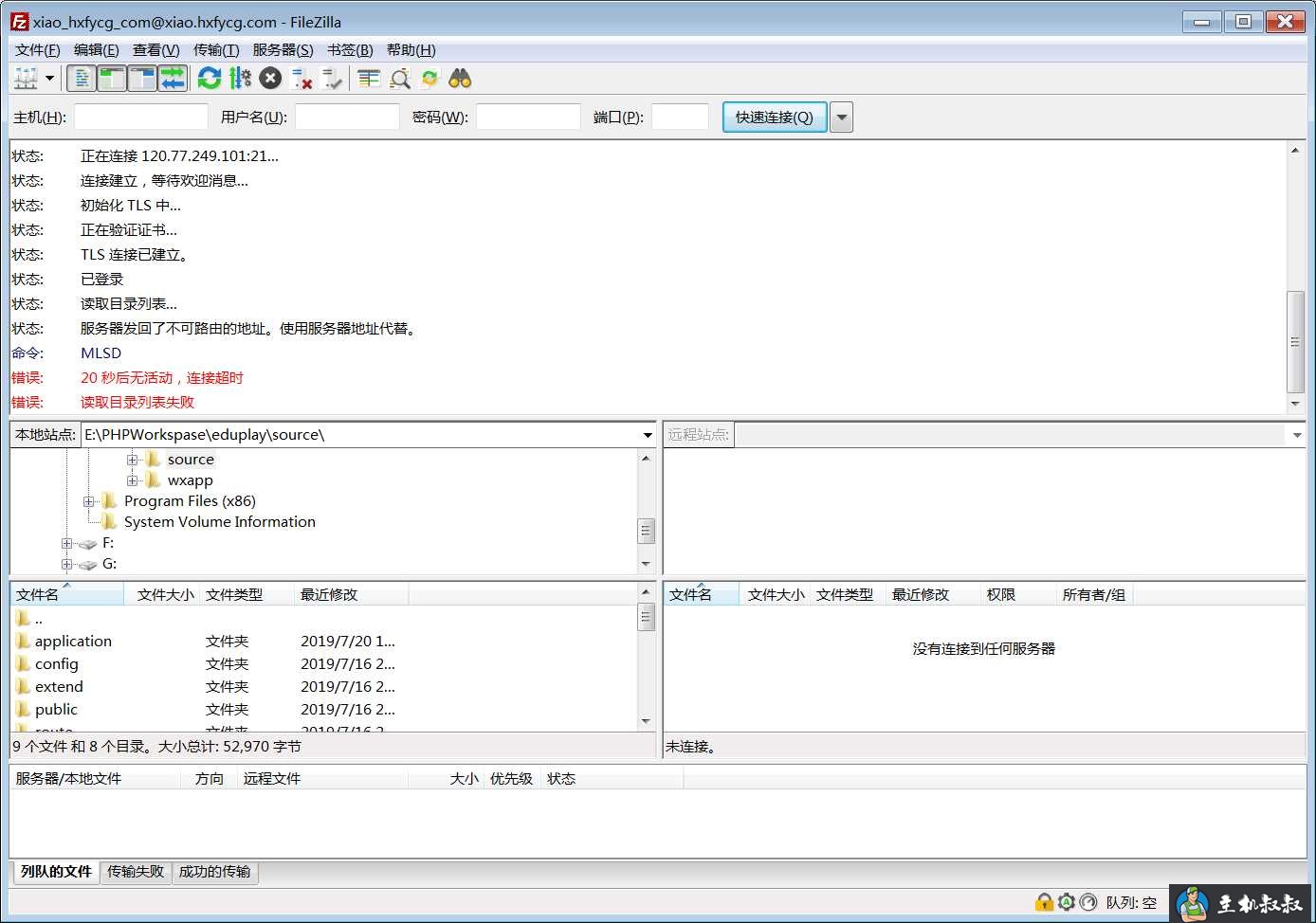This screenshot has width=1316, height=923.
Task: Sort remote list by 所有者/组 column
Action: (1093, 594)
